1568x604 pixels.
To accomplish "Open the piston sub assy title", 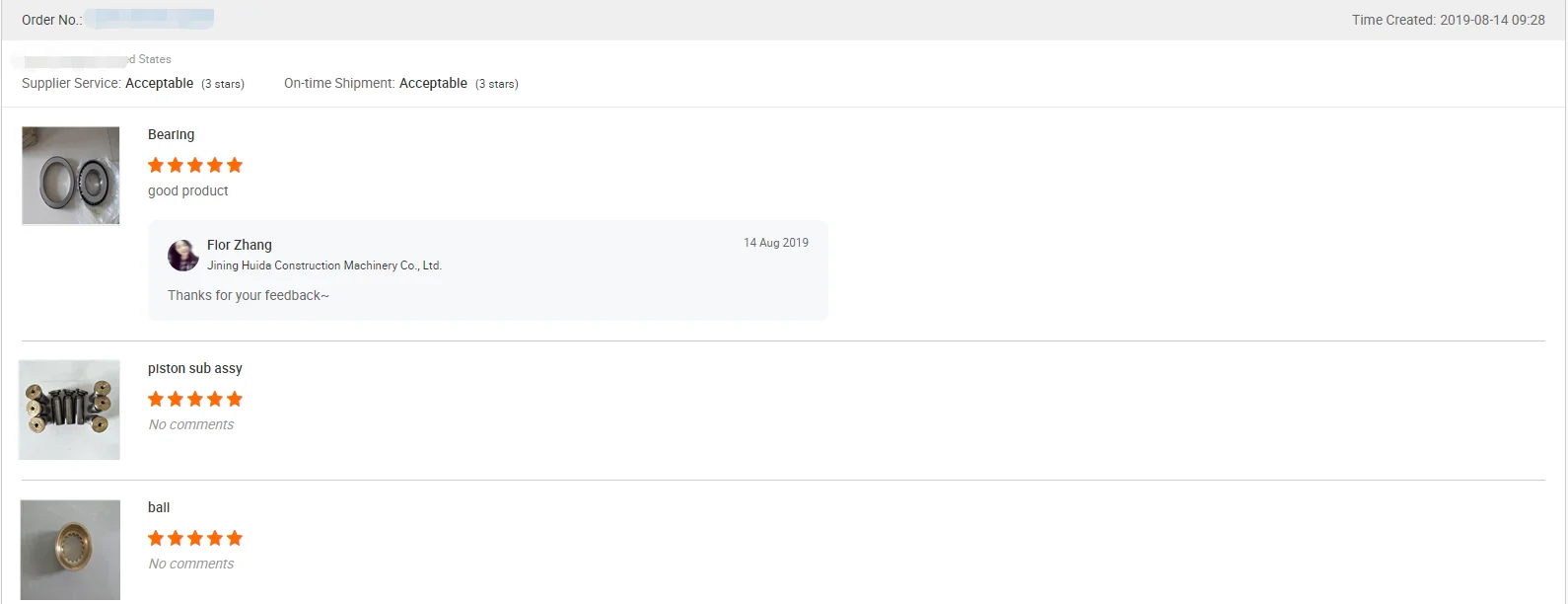I will click(195, 368).
